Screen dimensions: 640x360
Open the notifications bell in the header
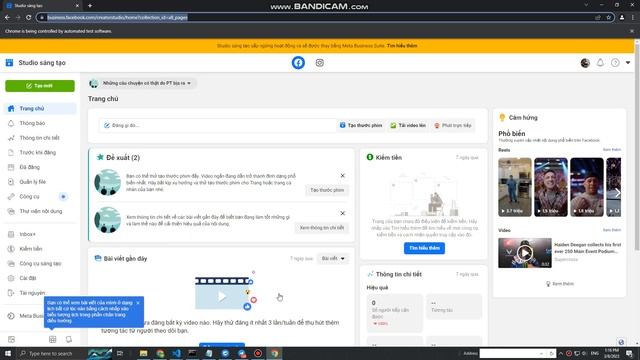tap(600, 63)
